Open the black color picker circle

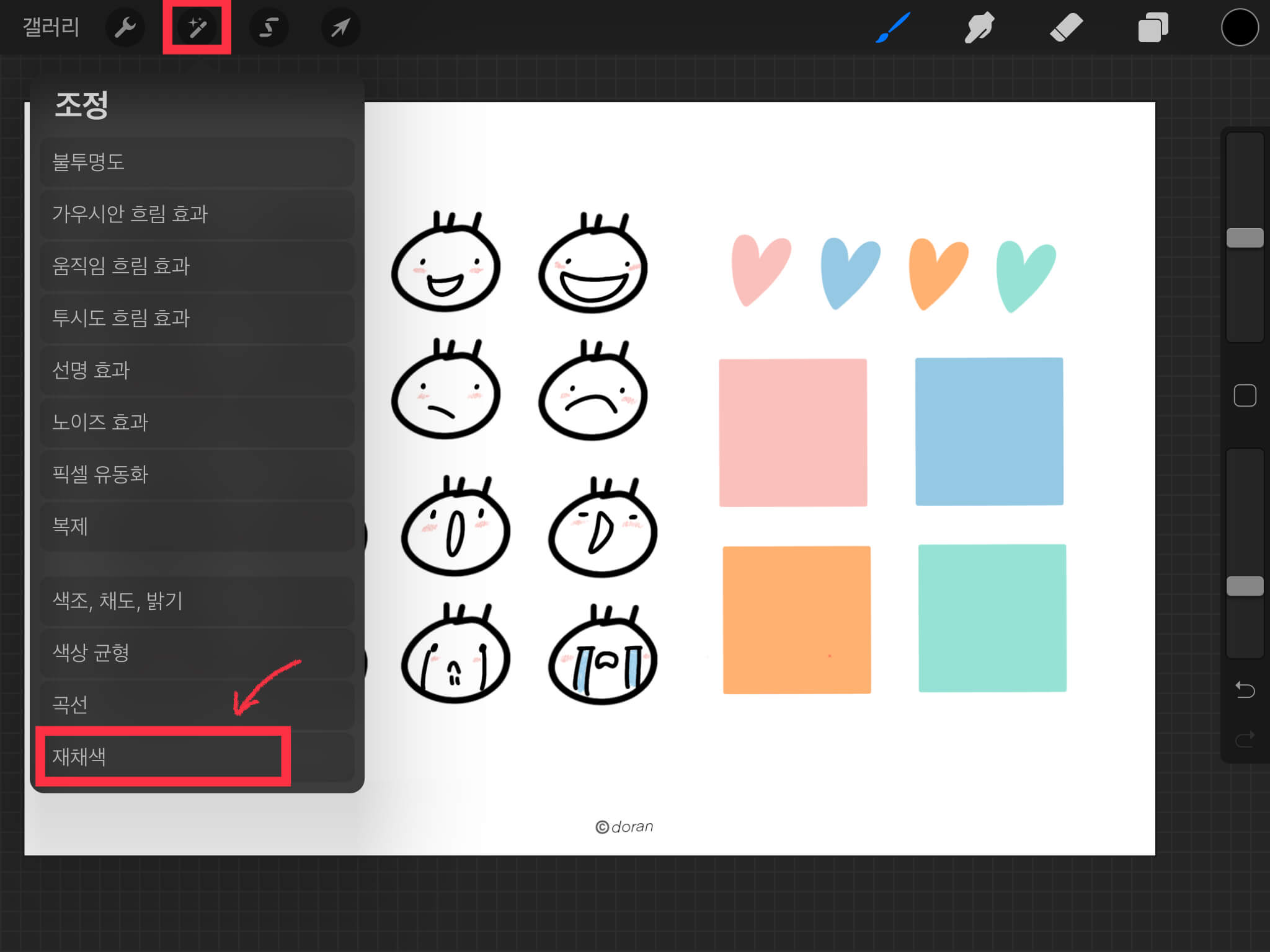(x=1240, y=27)
